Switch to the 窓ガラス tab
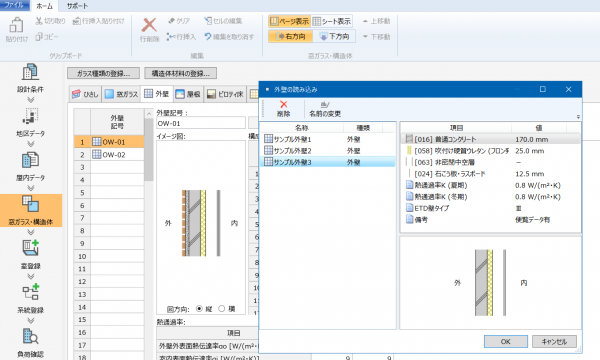Viewport: 600px width, 360px height. click(121, 94)
